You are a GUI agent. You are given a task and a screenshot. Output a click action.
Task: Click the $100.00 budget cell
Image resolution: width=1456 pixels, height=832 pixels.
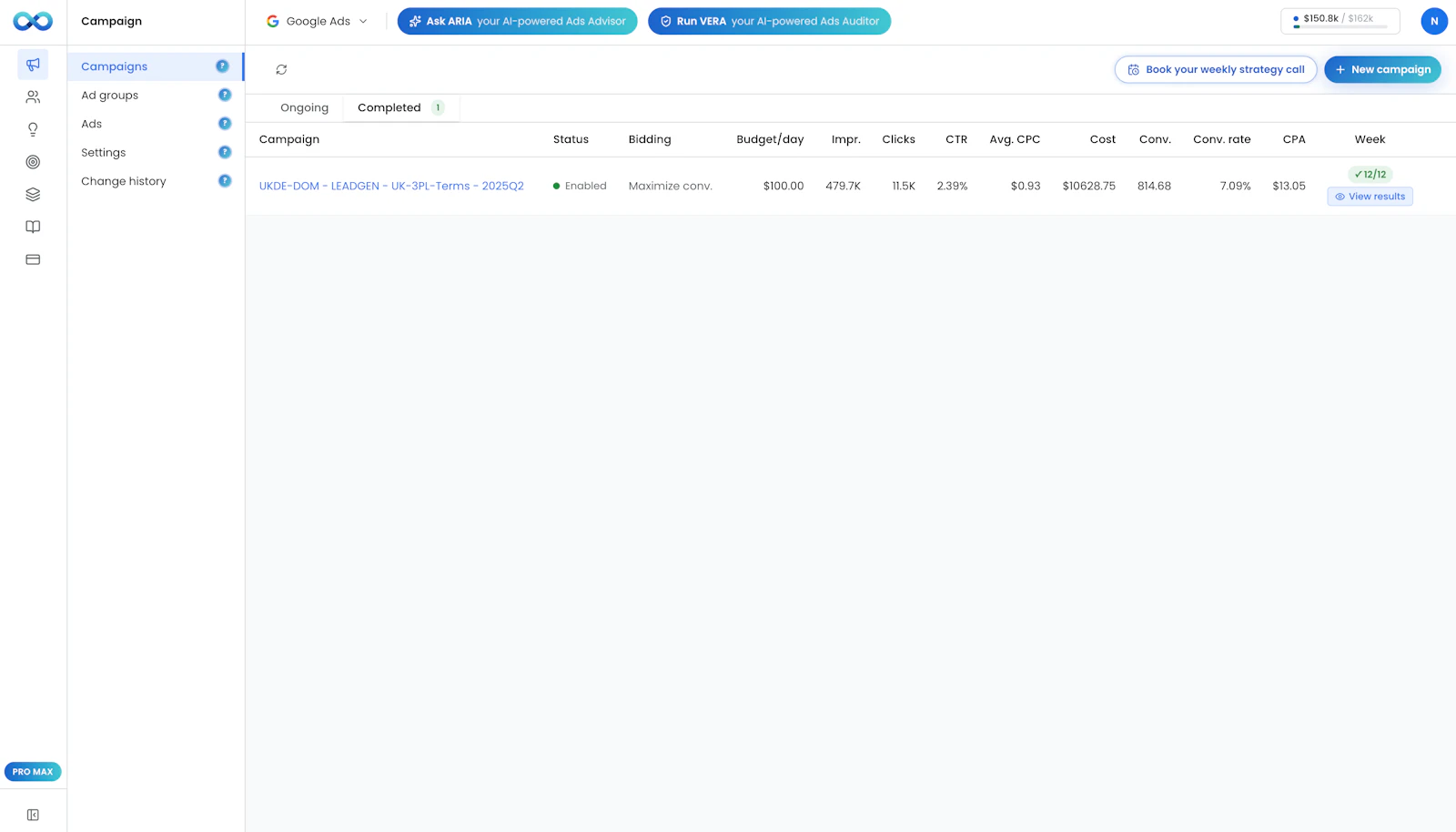coord(784,186)
